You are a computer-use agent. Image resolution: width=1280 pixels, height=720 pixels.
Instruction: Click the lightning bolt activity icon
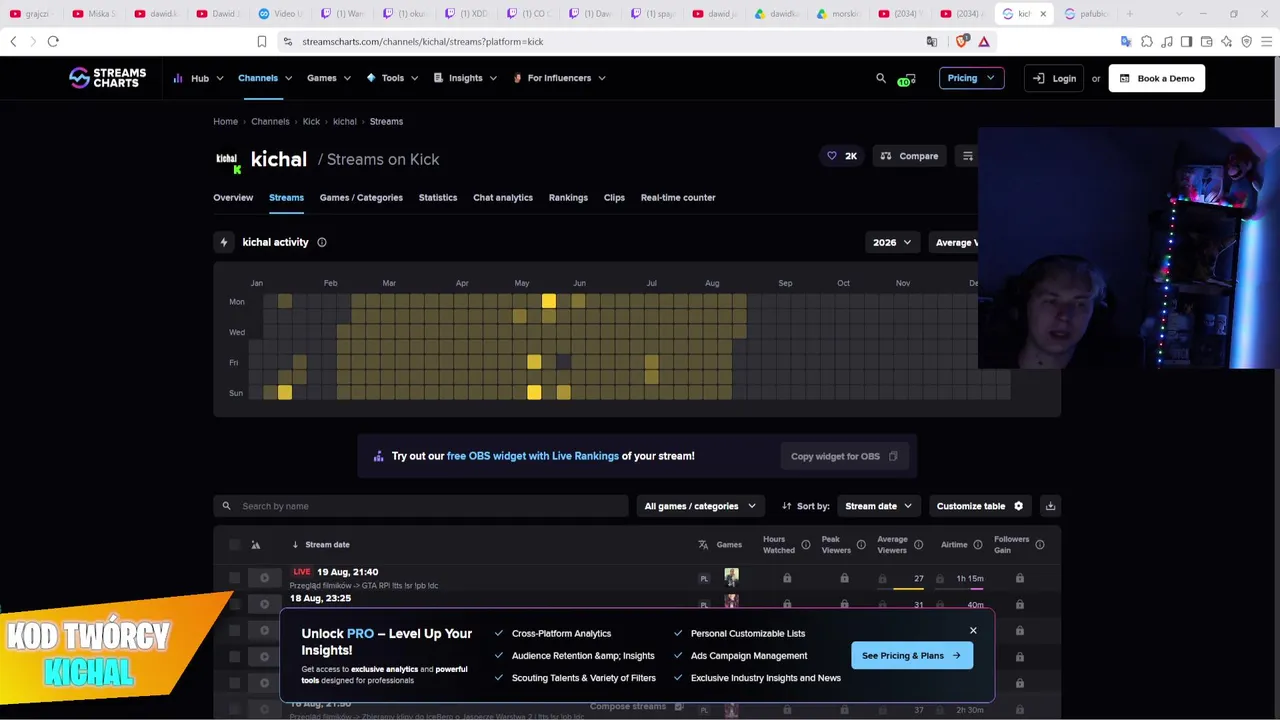coord(224,242)
